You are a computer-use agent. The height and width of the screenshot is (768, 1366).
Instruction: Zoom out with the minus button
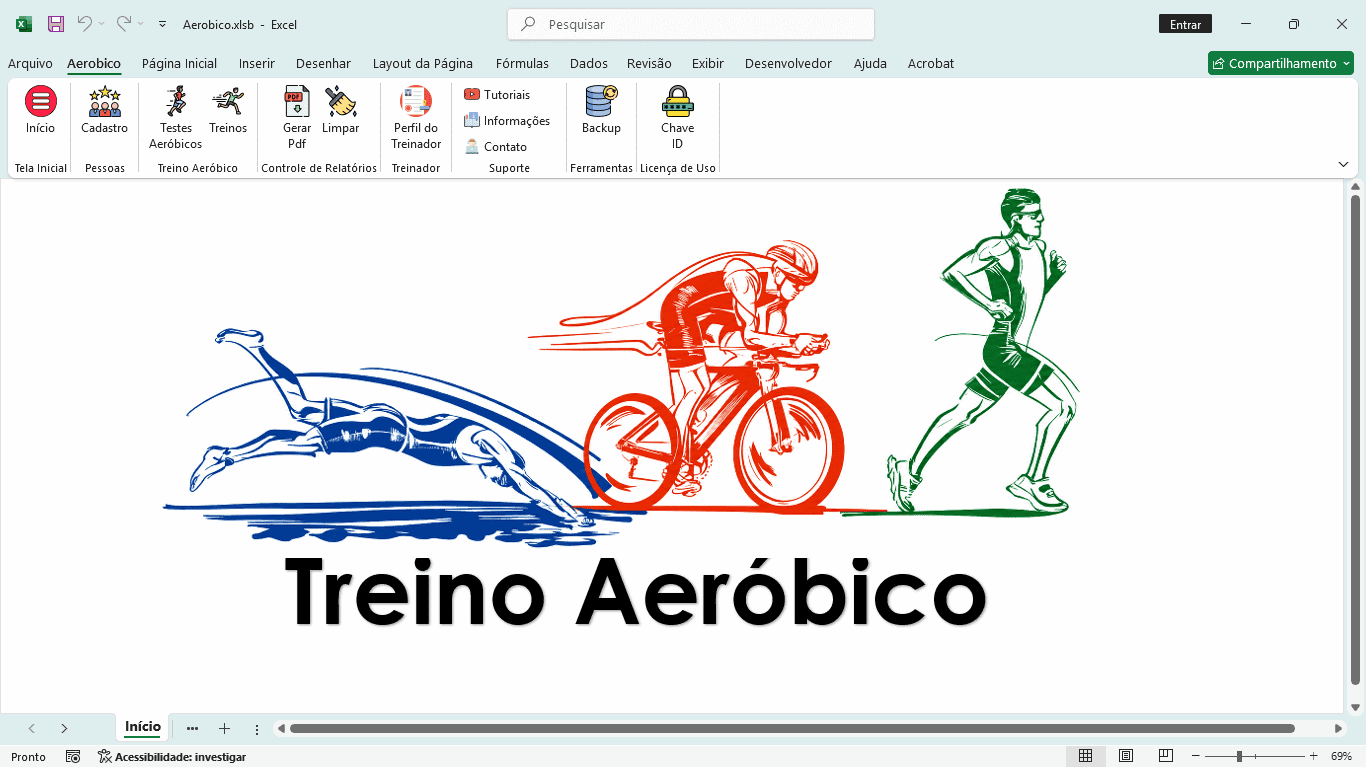(1195, 757)
